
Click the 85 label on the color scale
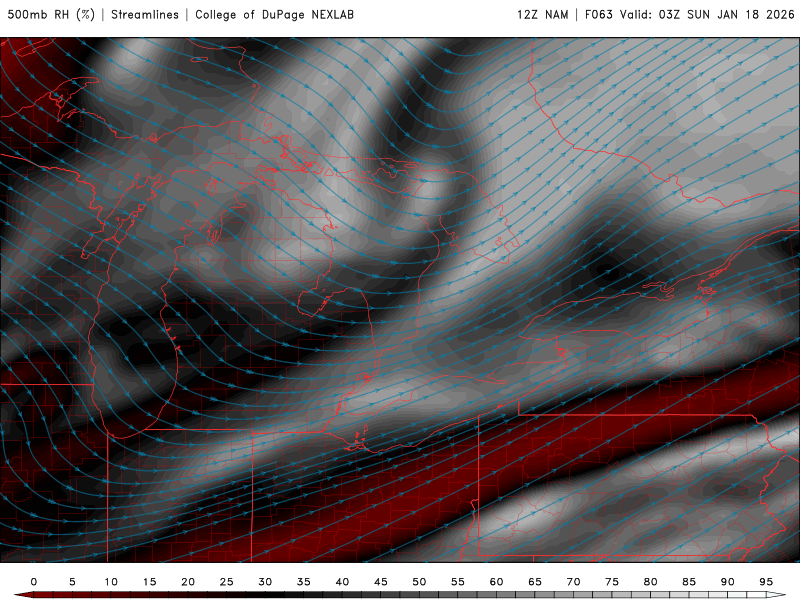point(689,582)
